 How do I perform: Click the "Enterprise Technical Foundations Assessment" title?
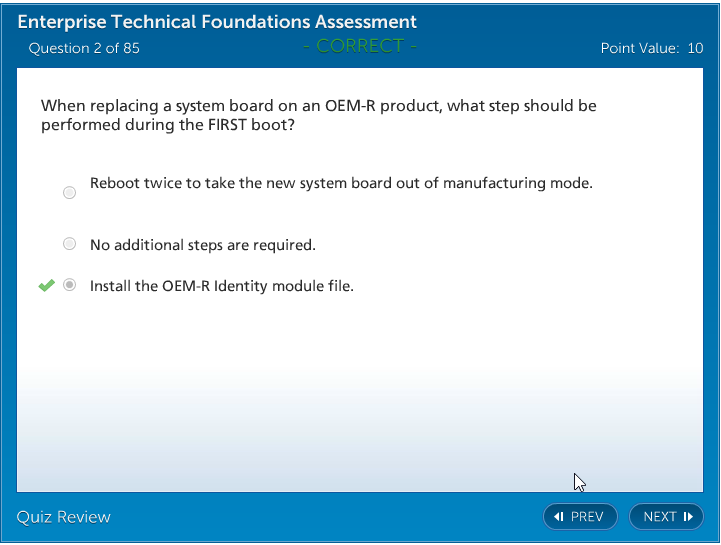(x=217, y=22)
